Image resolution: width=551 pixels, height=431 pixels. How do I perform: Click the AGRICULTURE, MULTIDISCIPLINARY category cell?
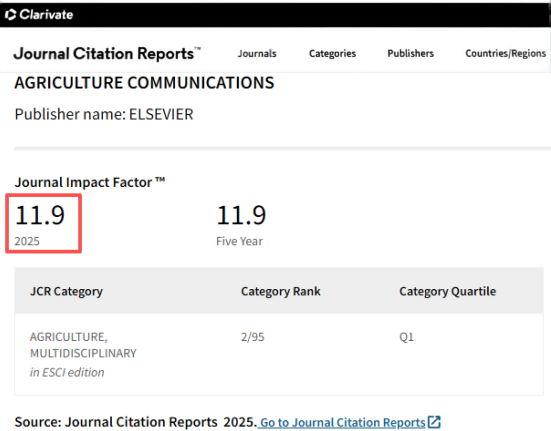click(83, 345)
